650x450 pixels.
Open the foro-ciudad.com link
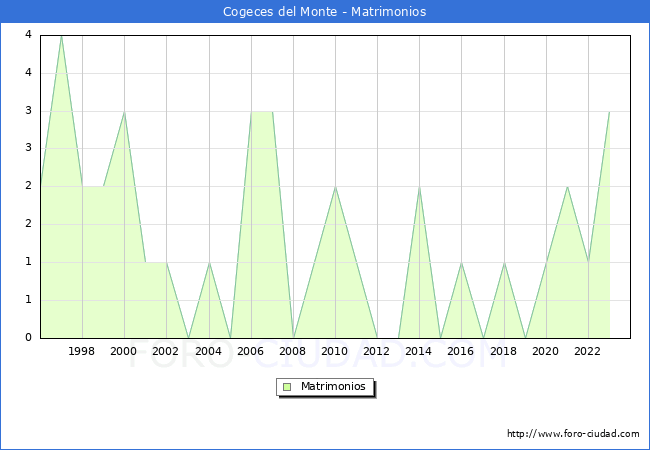(x=573, y=434)
